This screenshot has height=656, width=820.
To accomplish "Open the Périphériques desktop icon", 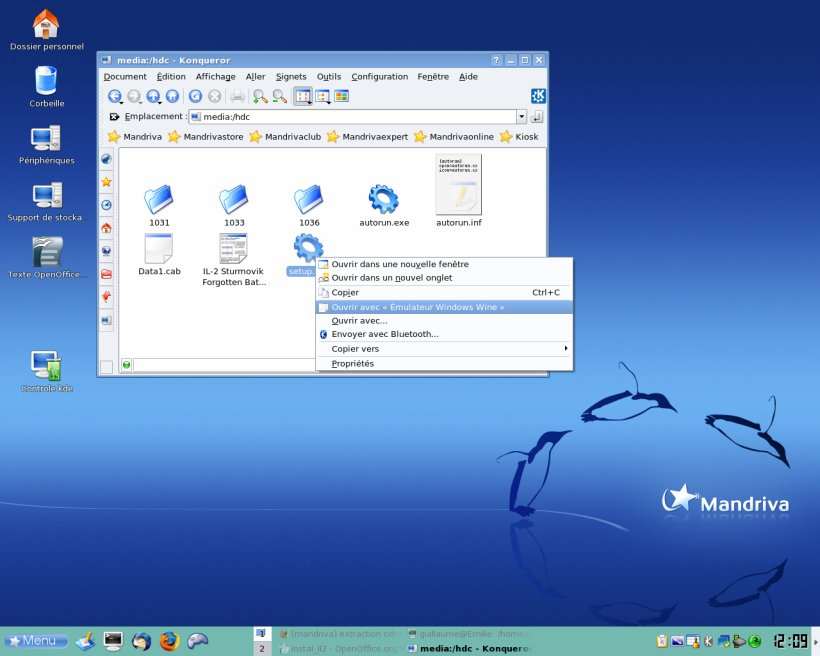I will pos(47,145).
